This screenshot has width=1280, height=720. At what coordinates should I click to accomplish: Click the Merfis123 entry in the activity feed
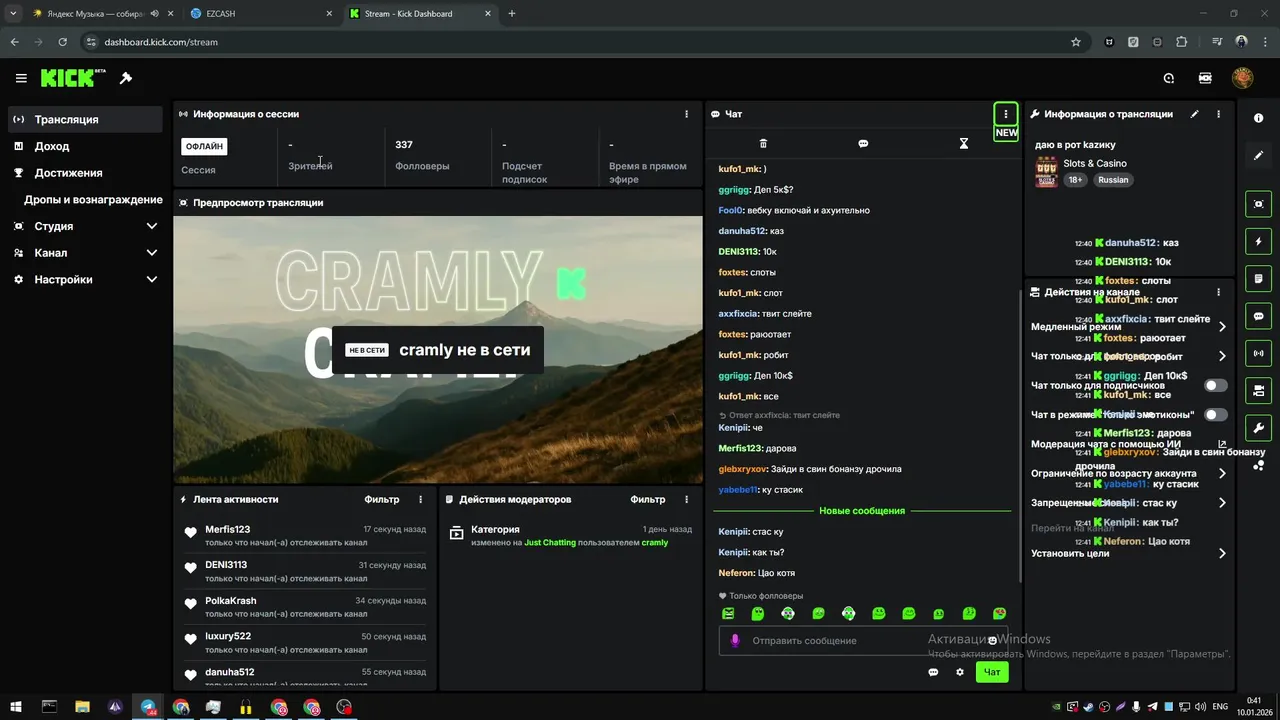click(x=305, y=535)
